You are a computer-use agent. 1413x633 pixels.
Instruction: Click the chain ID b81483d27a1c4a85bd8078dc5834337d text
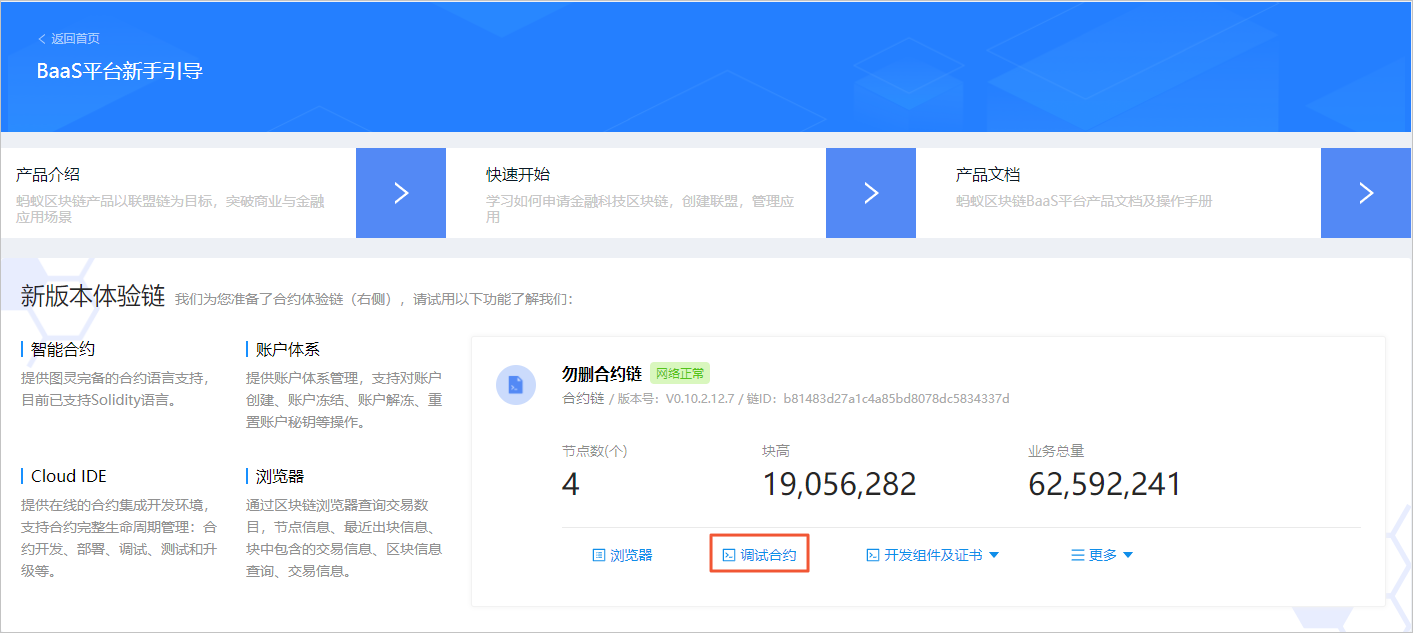(896, 399)
